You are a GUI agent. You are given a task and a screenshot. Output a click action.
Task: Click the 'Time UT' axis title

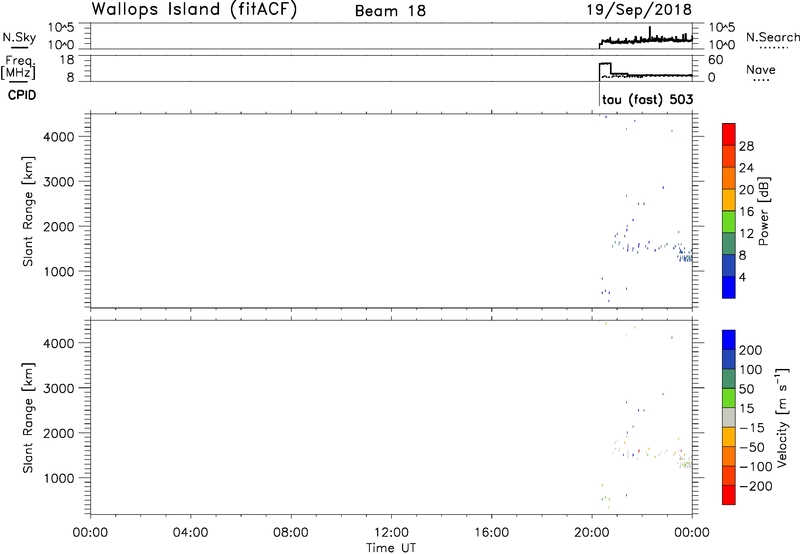391,548
